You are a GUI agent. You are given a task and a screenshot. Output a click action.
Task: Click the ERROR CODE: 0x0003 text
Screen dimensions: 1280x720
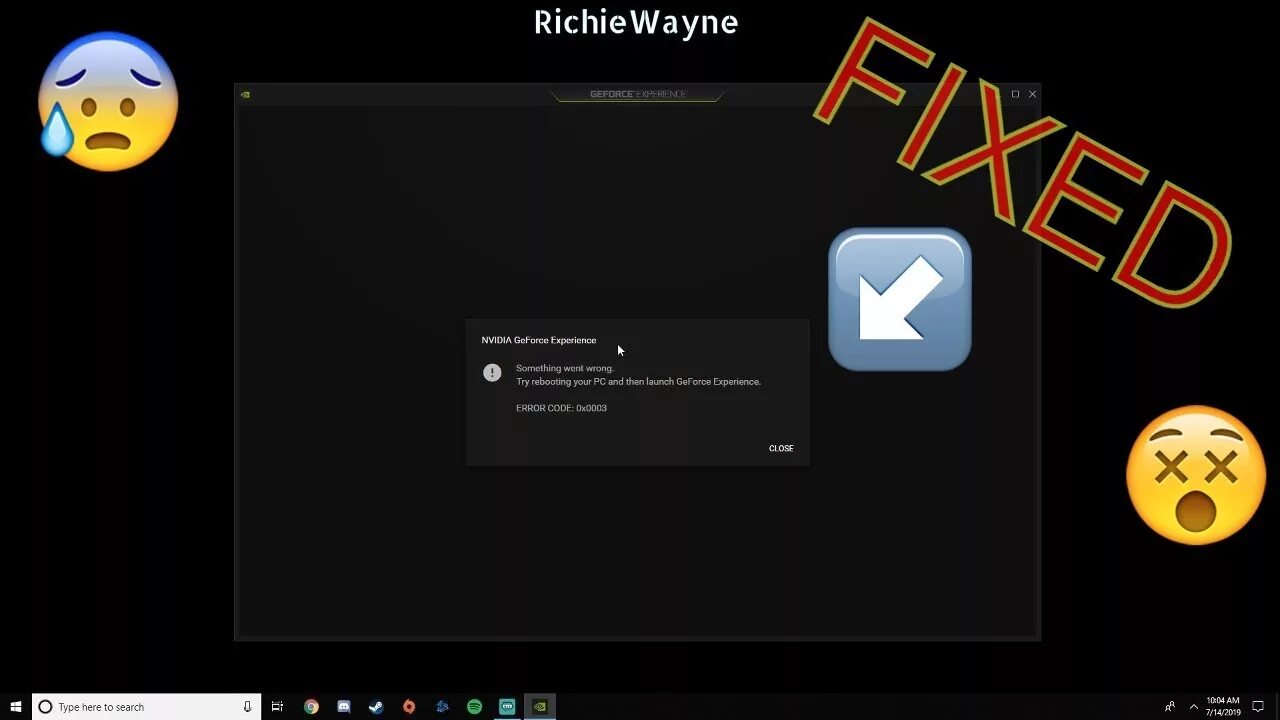(x=561, y=408)
